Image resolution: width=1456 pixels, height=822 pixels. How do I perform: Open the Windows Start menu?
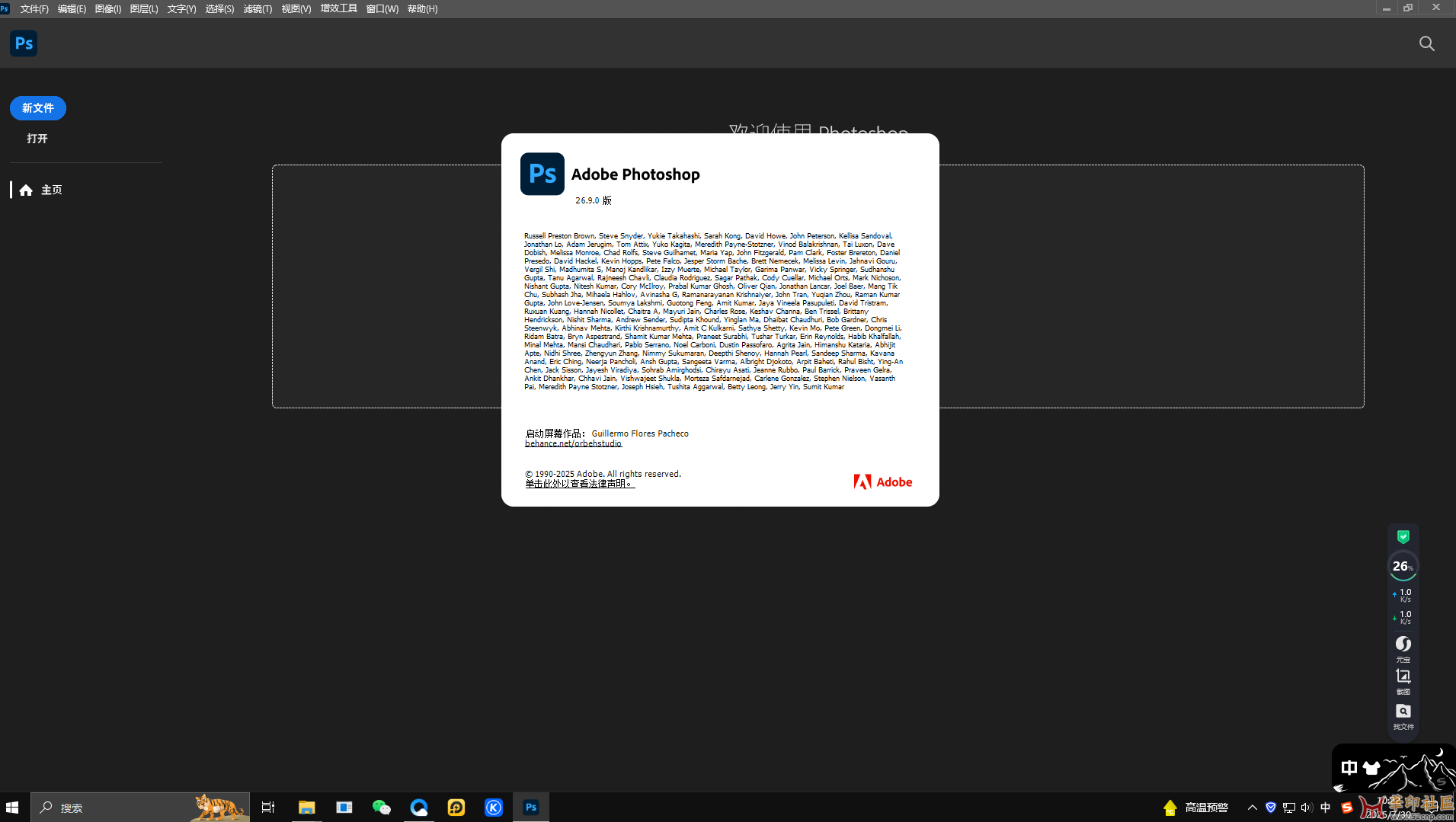pos(12,808)
